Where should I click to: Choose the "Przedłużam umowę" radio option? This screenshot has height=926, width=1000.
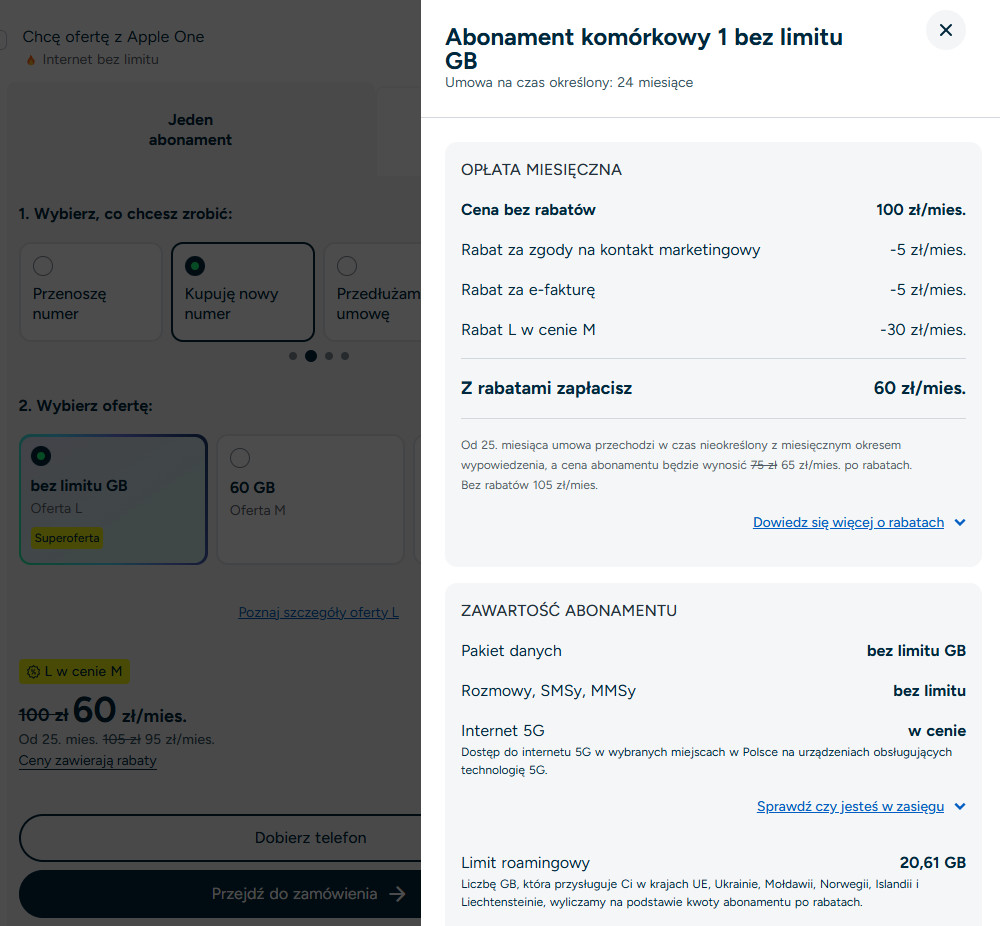347,266
